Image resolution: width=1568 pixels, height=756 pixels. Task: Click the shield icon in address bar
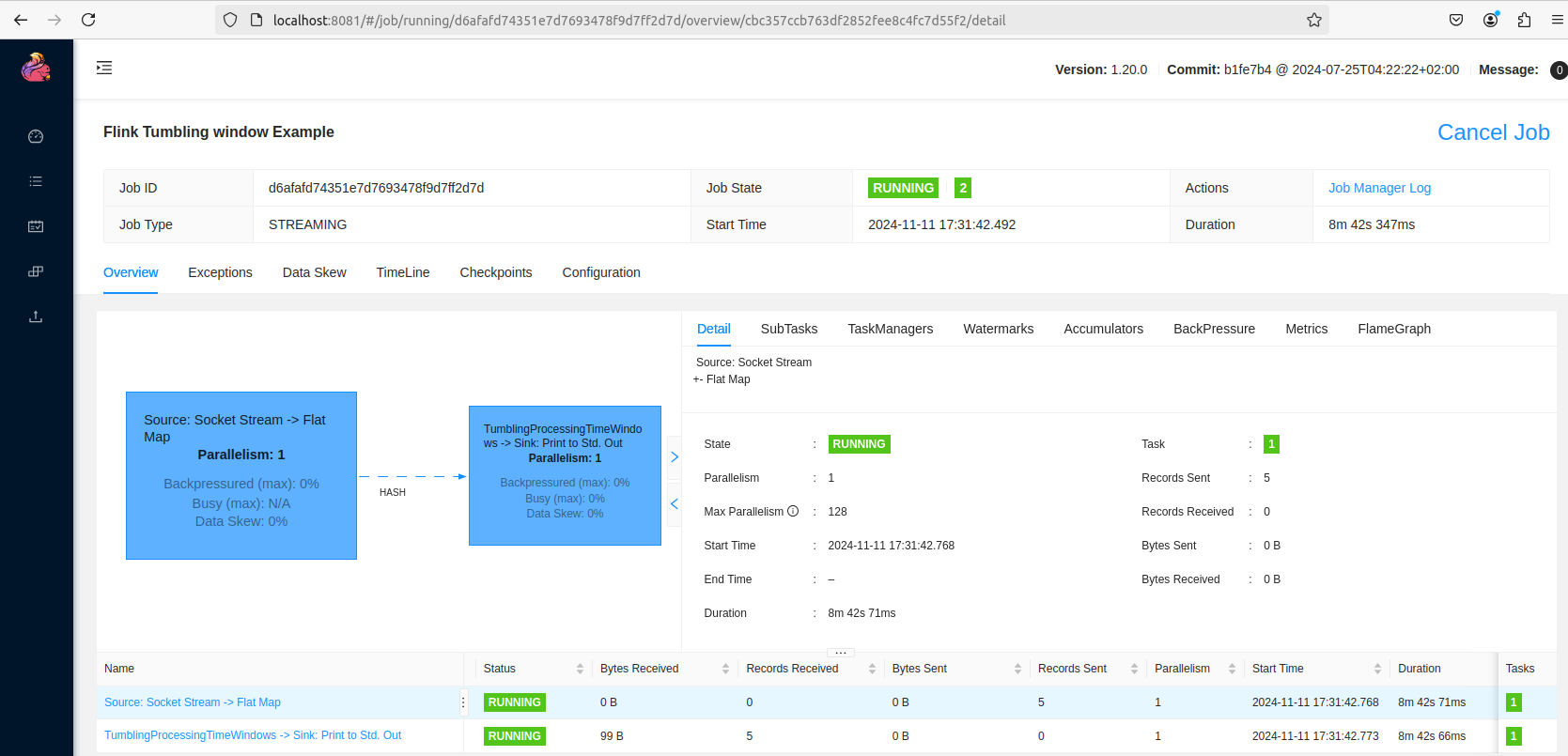pyautogui.click(x=230, y=20)
